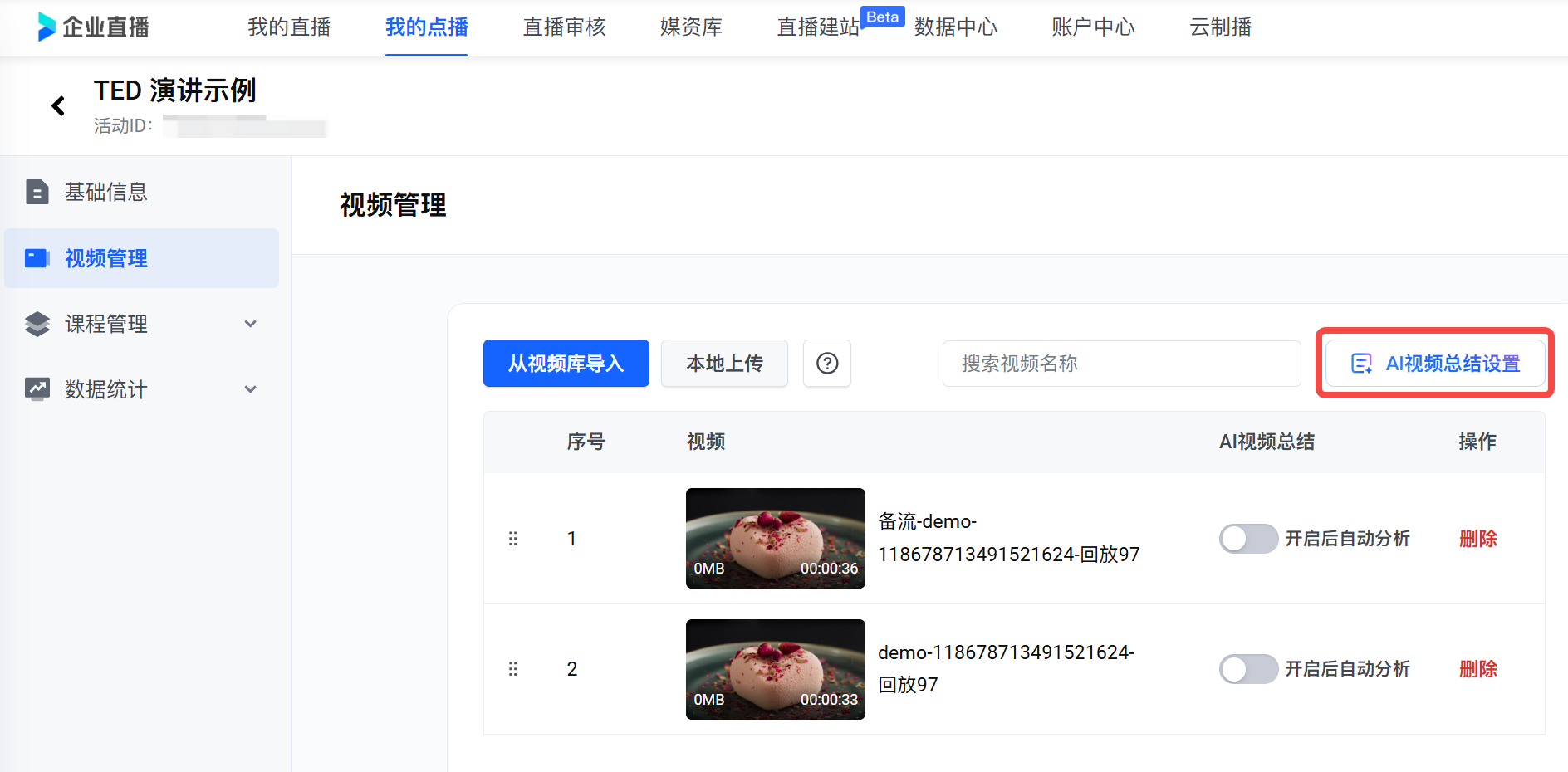Screen dimensions: 1568x772
Task: Select 视频管理 in the sidebar
Action: [142, 258]
